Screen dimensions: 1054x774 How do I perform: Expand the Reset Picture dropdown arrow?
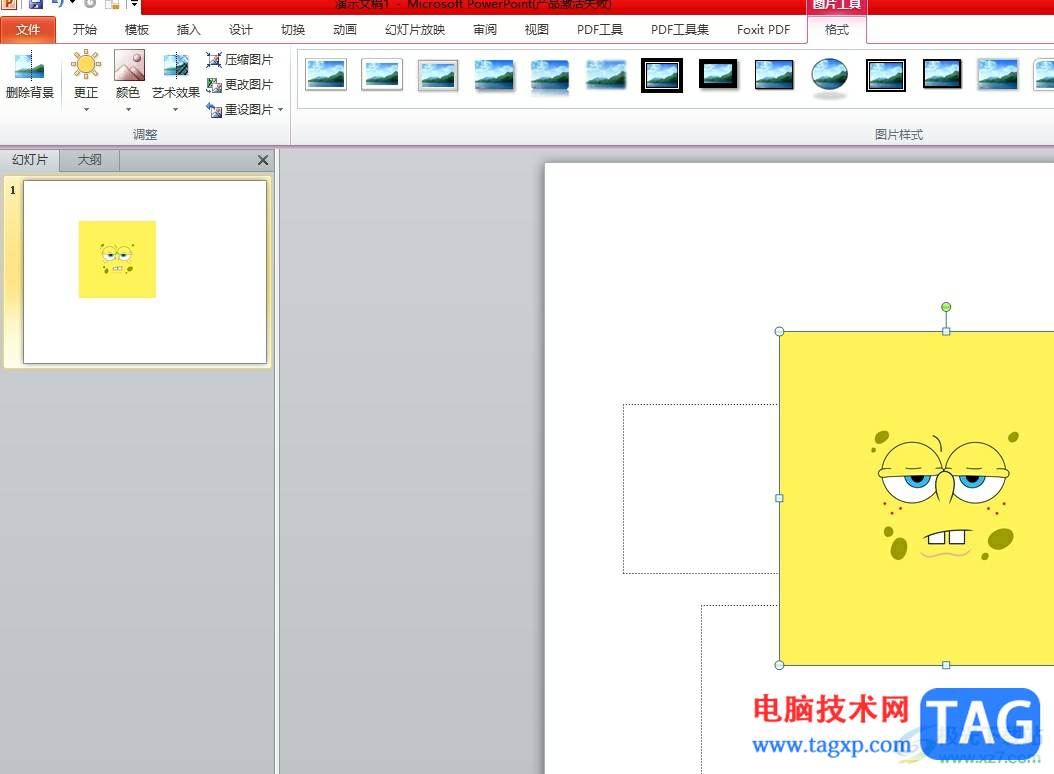280,110
